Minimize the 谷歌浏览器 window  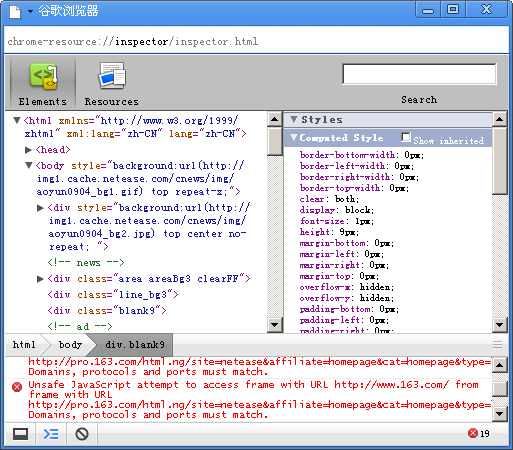(x=428, y=9)
